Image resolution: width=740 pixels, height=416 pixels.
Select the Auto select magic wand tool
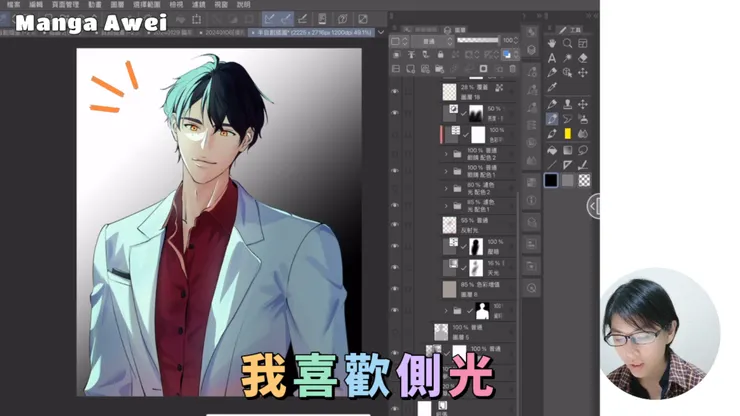(567, 58)
